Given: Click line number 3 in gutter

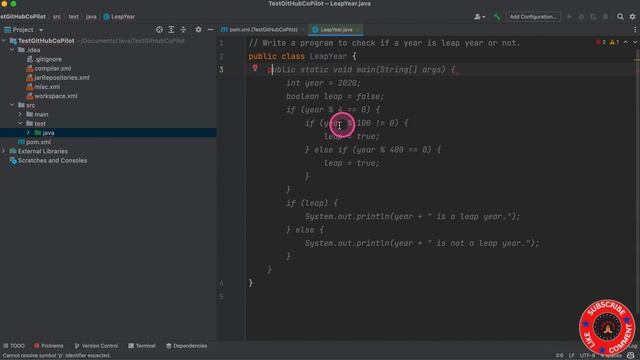Looking at the screenshot, I should (221, 70).
